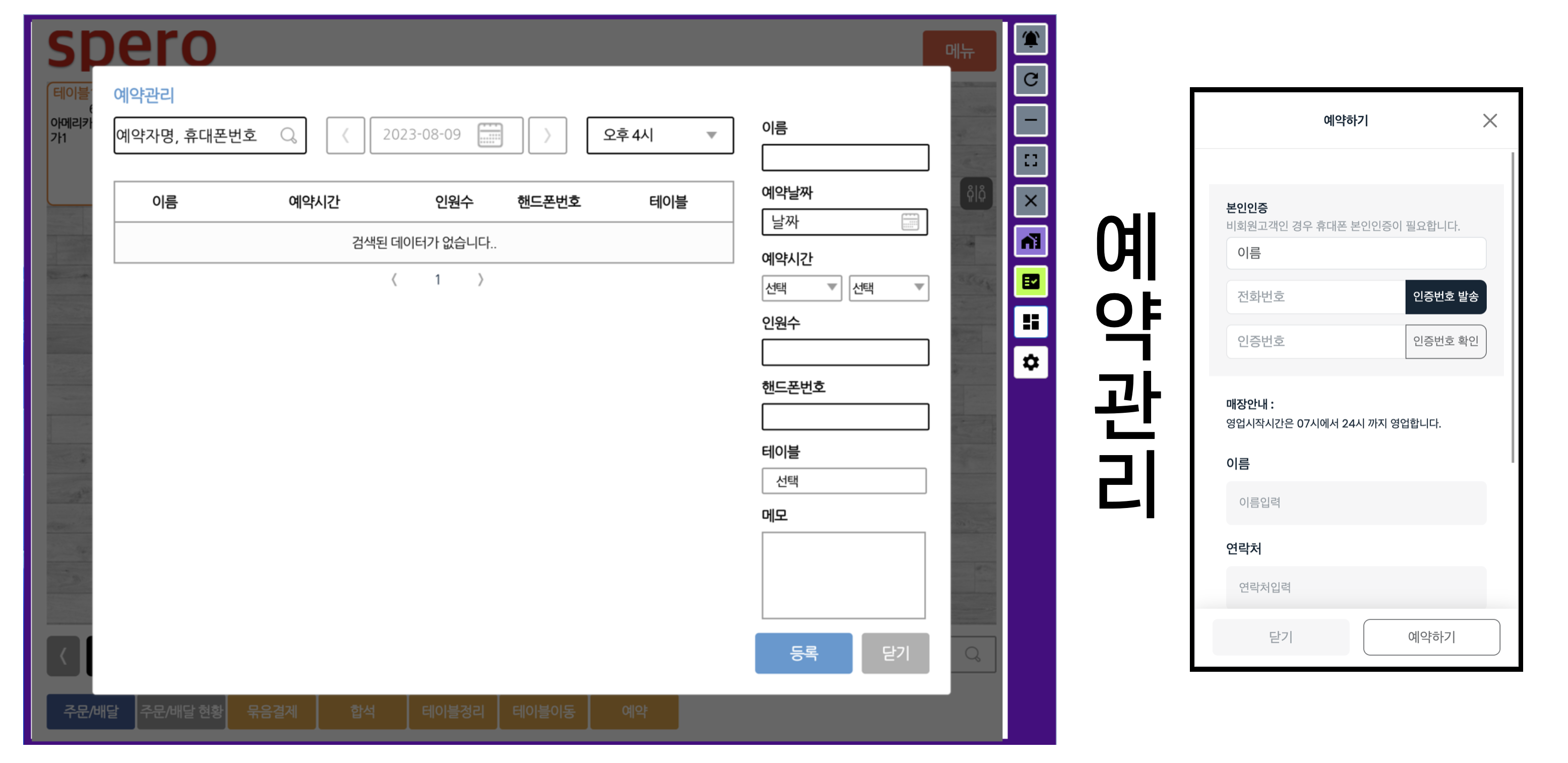The height and width of the screenshot is (763, 1568).
Task: Close the 예약하기 dialog with X
Action: (x=1489, y=120)
